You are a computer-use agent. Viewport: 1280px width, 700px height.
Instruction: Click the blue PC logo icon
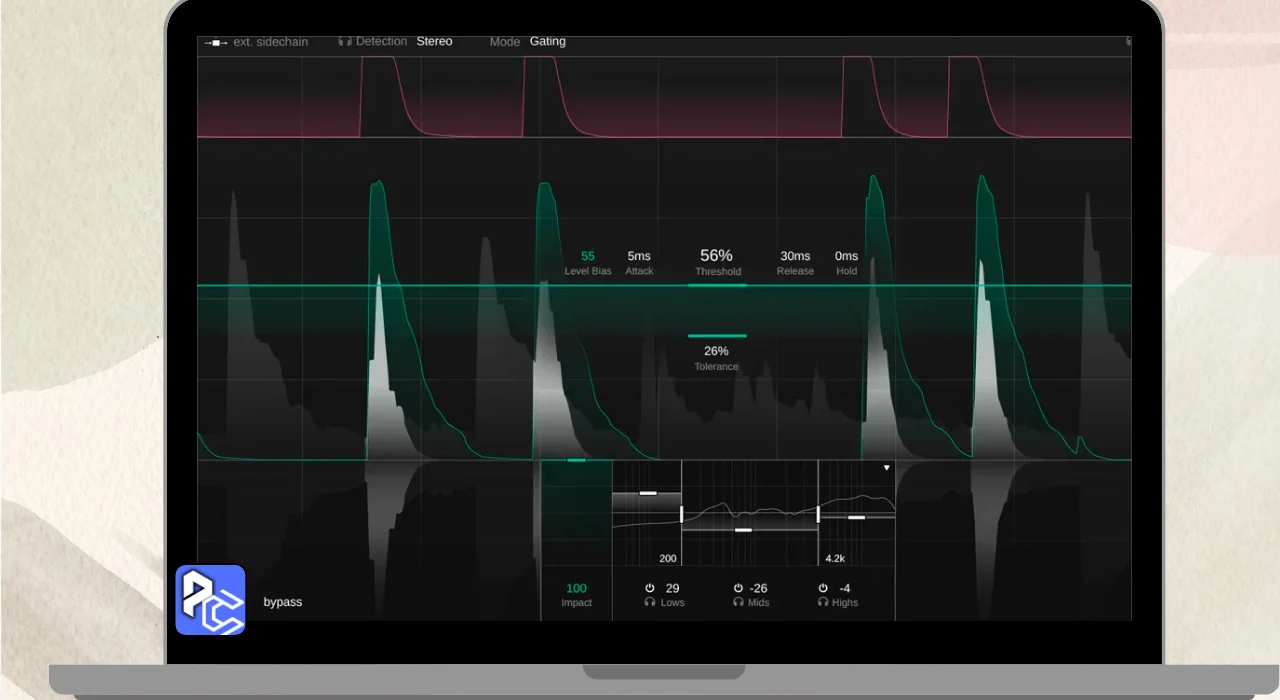click(x=210, y=600)
